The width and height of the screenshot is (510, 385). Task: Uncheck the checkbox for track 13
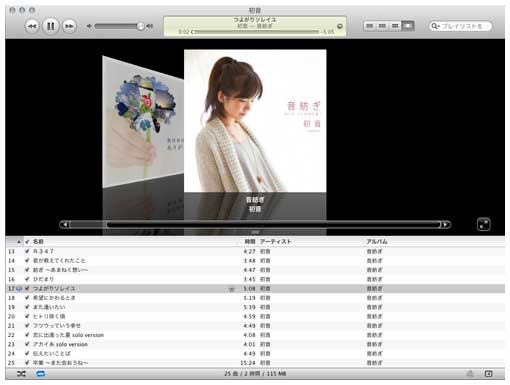pyautogui.click(x=27, y=251)
